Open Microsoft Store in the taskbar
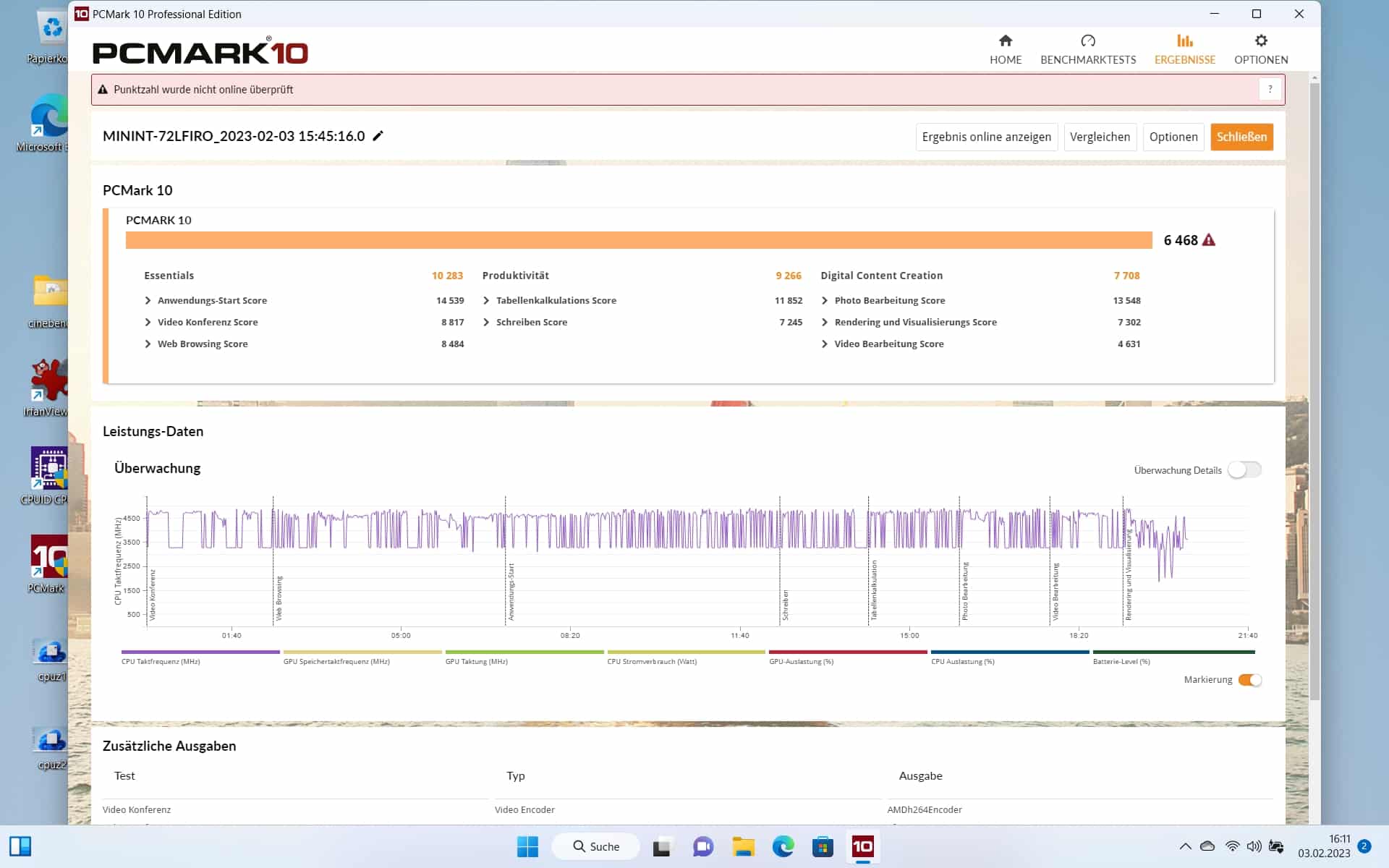 pyautogui.click(x=823, y=846)
